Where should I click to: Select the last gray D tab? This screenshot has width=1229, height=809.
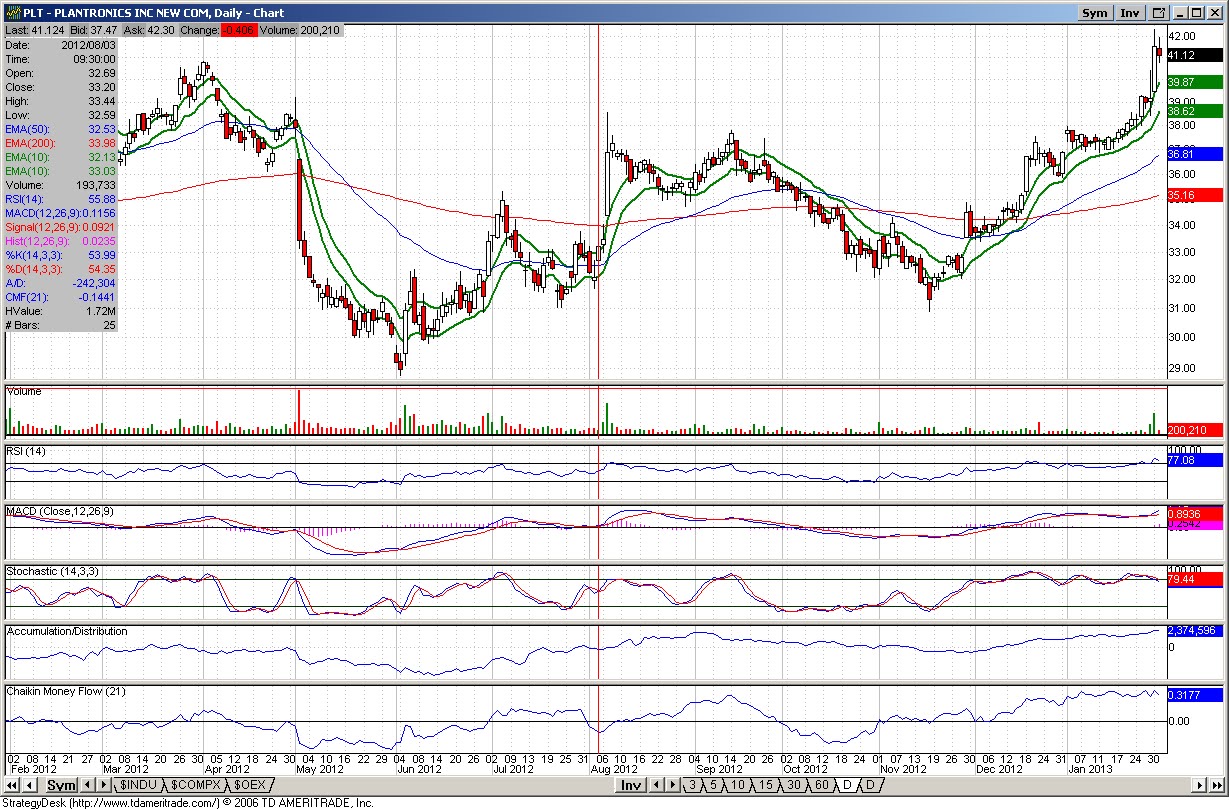[870, 785]
